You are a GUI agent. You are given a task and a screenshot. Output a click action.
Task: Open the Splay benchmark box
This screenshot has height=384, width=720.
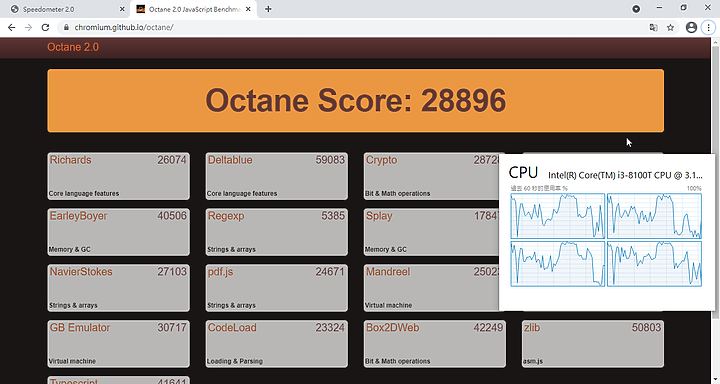[431, 232]
